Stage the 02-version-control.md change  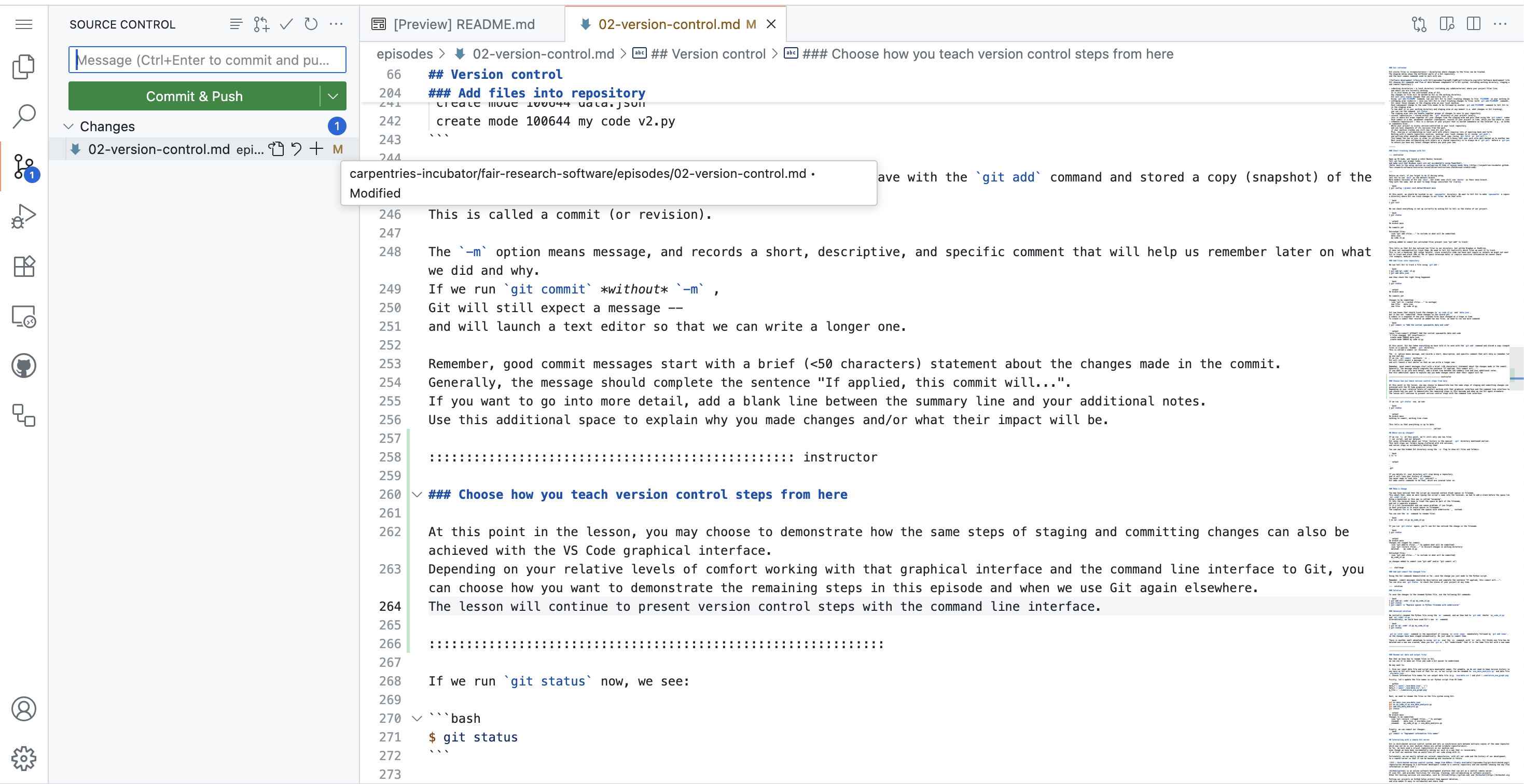(316, 149)
